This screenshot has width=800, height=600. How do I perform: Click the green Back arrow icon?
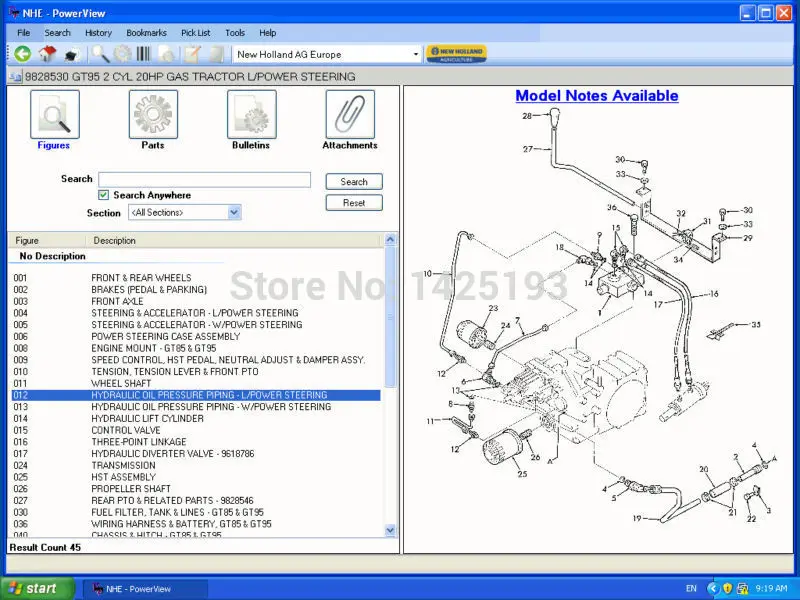click(x=22, y=54)
